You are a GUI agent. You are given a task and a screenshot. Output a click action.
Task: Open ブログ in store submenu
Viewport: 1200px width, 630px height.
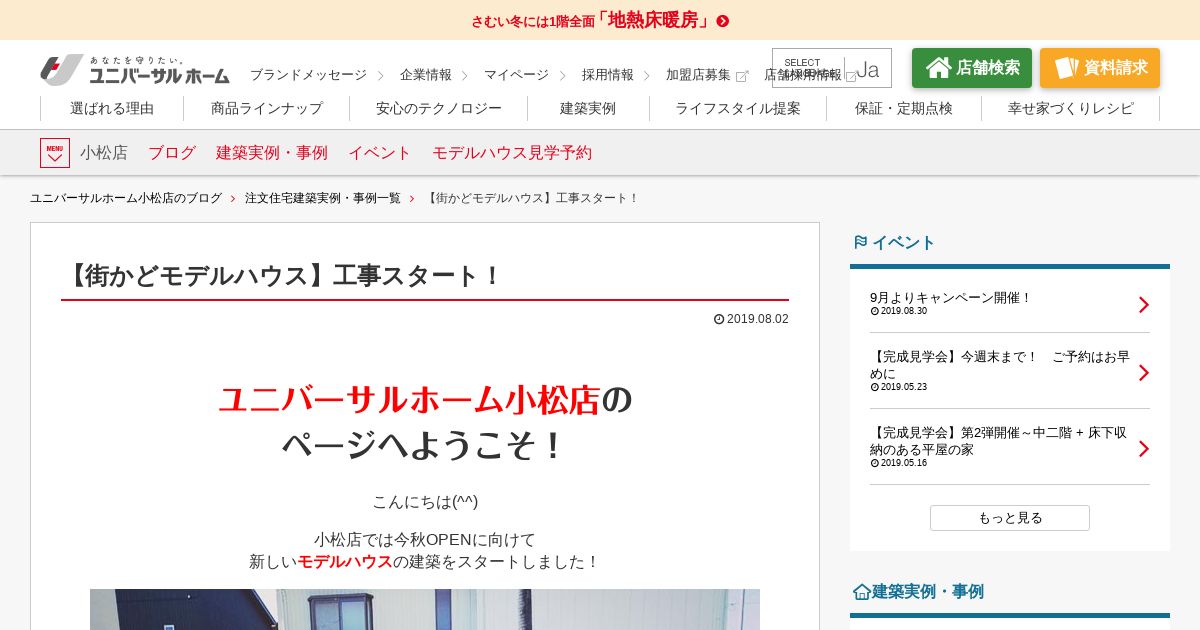[172, 153]
